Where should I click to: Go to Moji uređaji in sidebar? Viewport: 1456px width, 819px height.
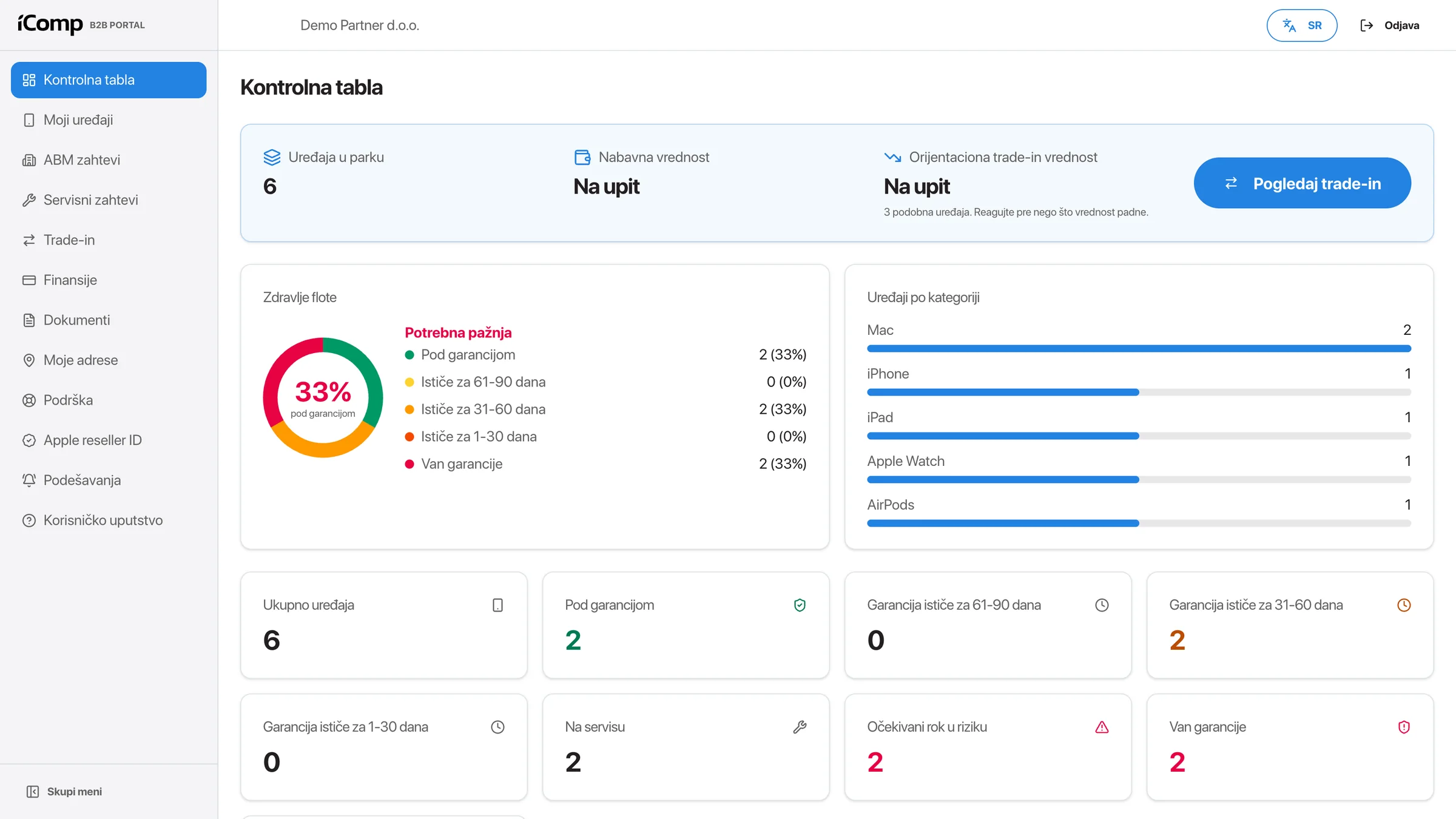[109, 120]
